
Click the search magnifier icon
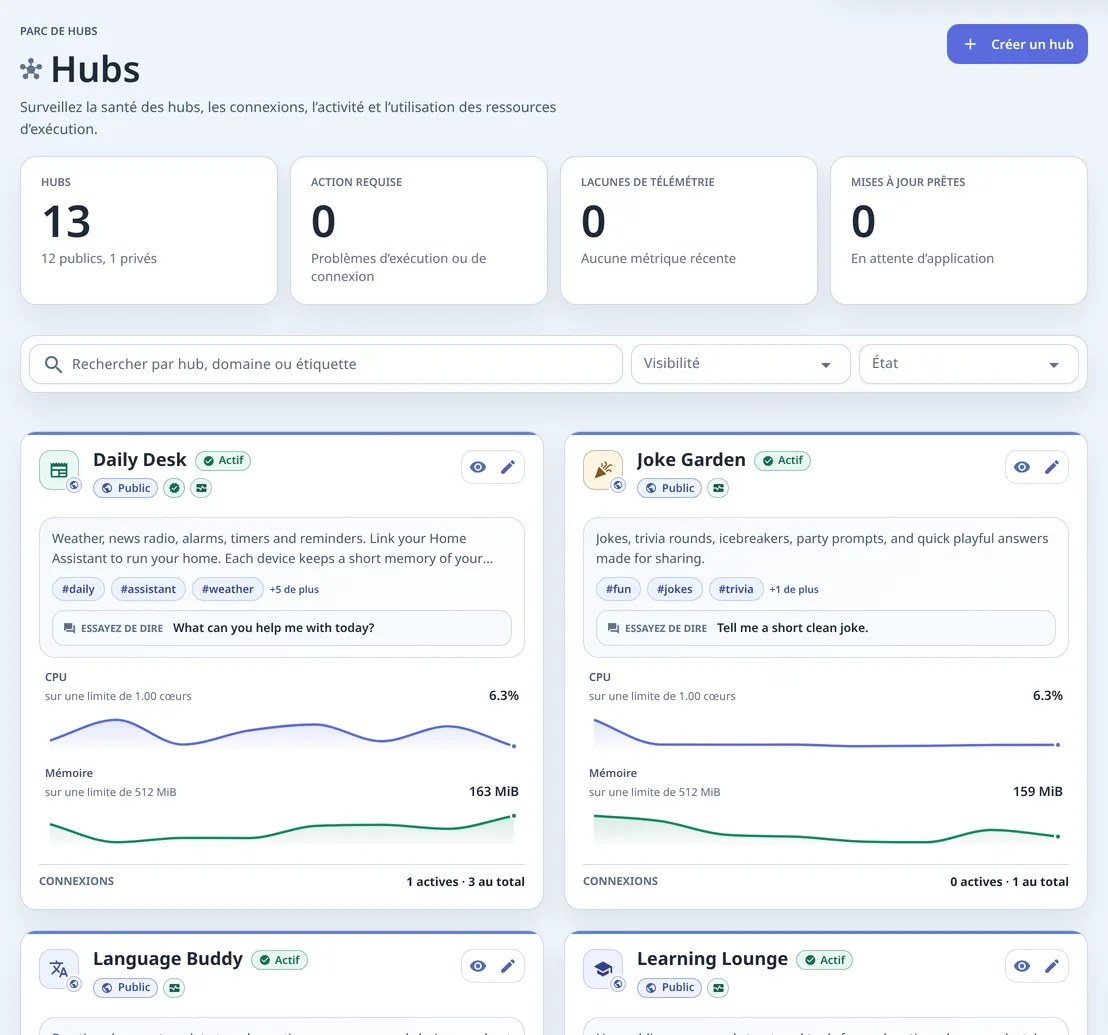(x=54, y=365)
